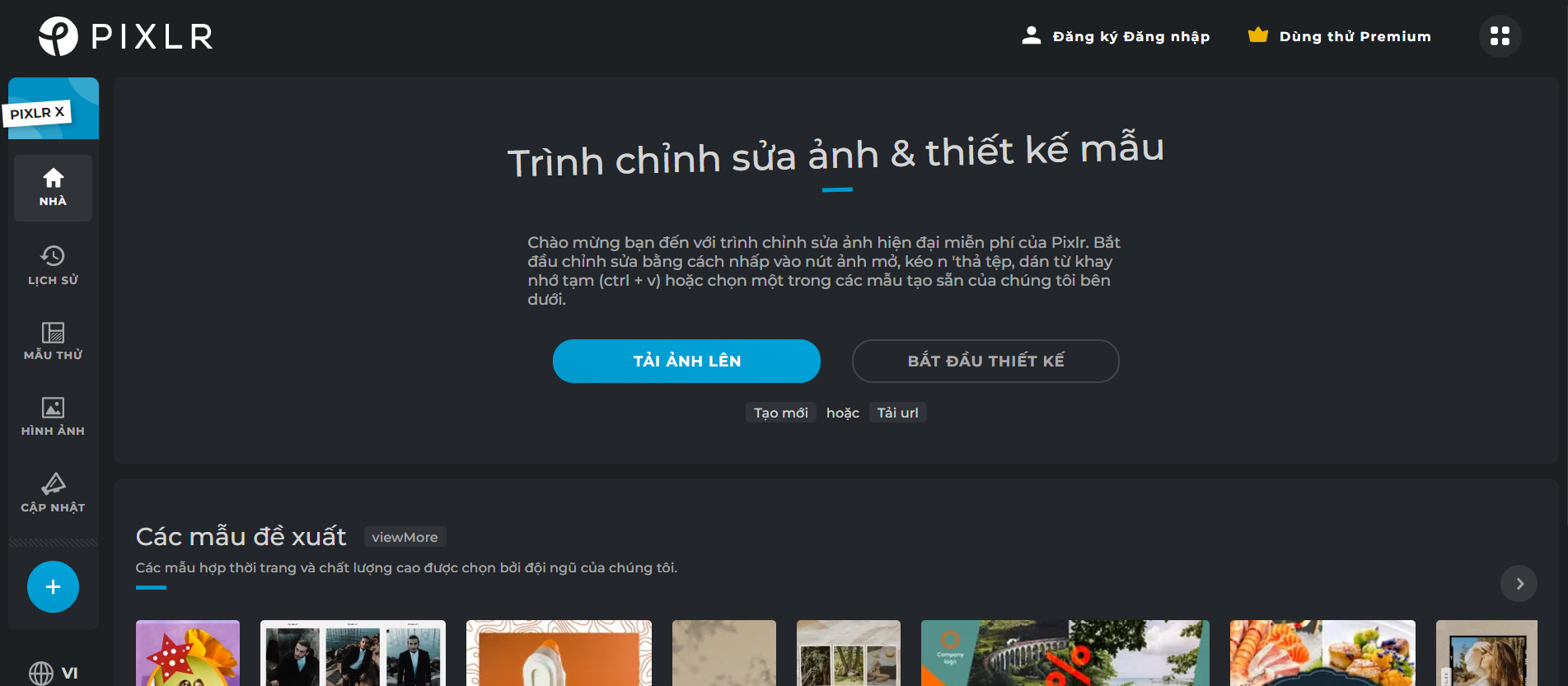The height and width of the screenshot is (686, 1568).
Task: Go to Nhà home sidebar item
Action: (53, 188)
